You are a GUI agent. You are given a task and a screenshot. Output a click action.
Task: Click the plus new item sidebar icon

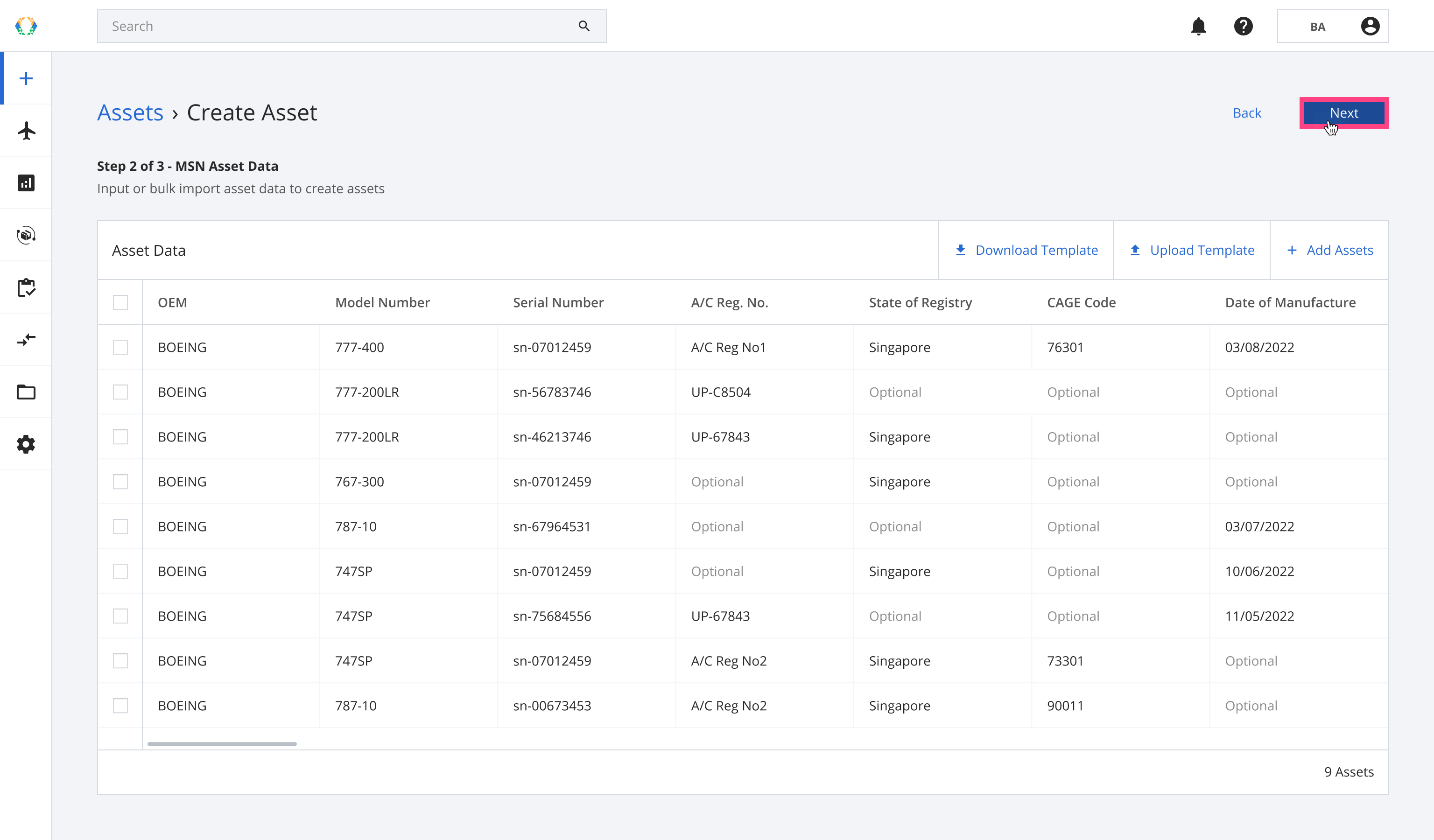pyautogui.click(x=26, y=78)
